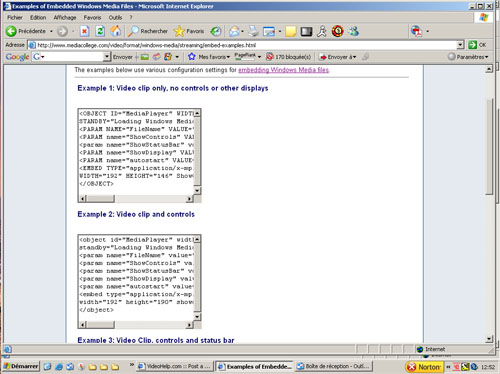Screen dimensions: 500x374
Task: Click the pink eraser icon on Google toolbar
Action: [x=156, y=57]
